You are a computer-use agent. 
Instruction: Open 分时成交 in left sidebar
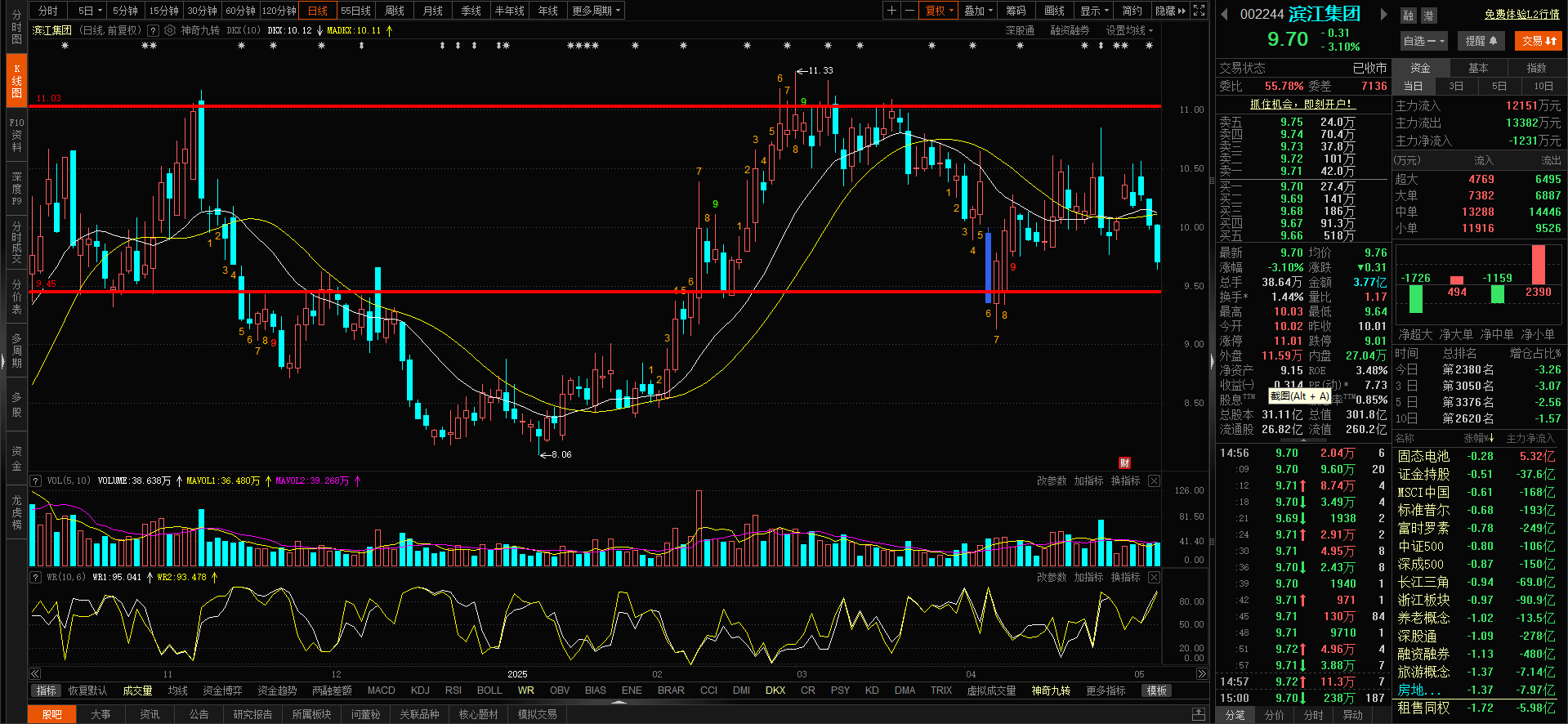point(16,242)
